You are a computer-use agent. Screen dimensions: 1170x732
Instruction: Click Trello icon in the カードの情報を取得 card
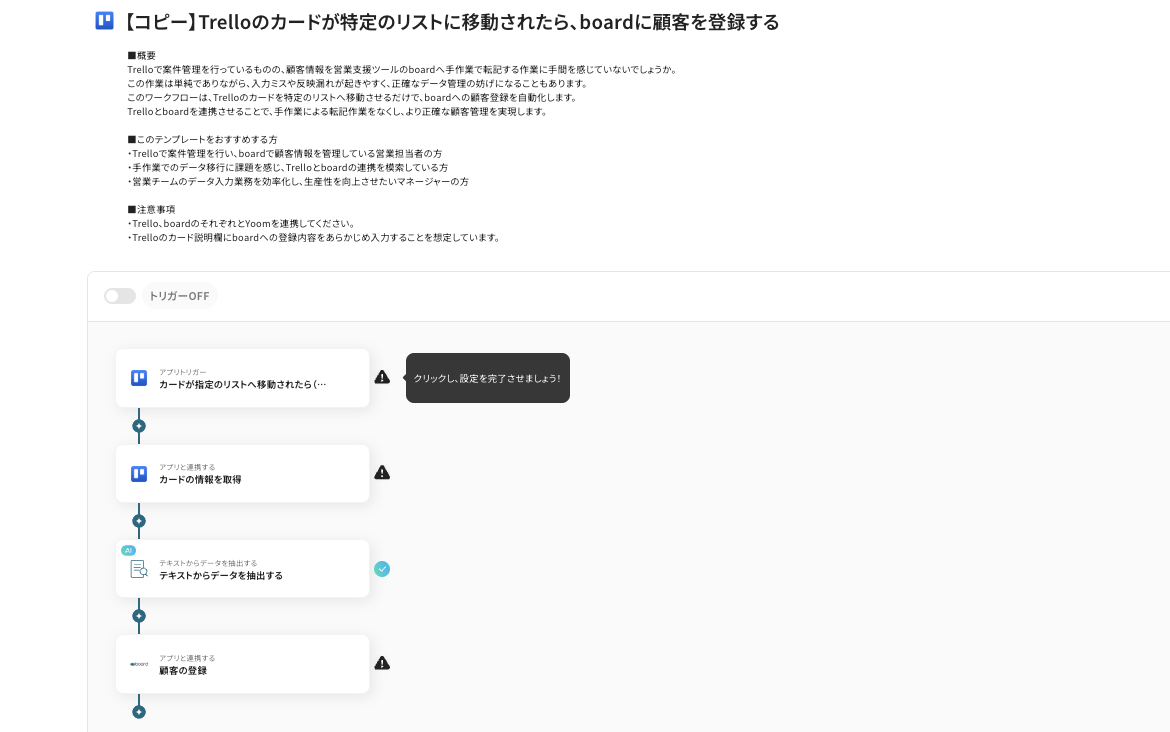coord(139,474)
